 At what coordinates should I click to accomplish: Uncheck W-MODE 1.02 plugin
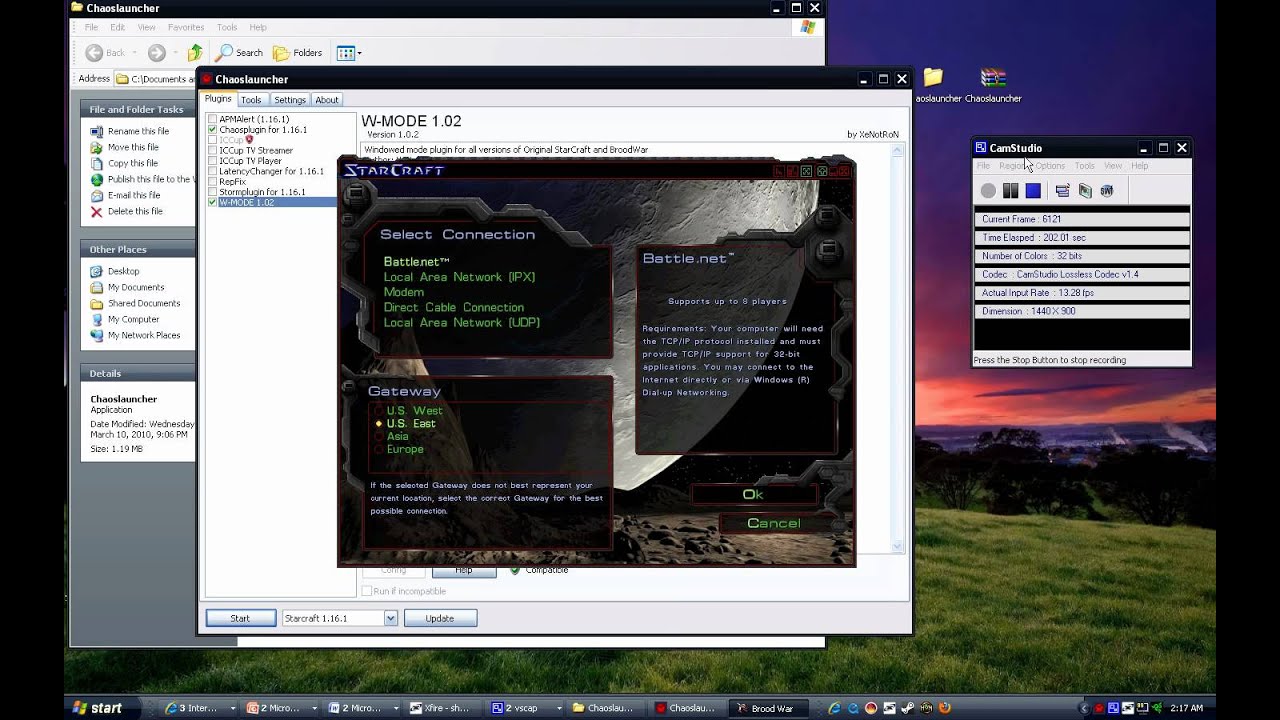coord(212,202)
